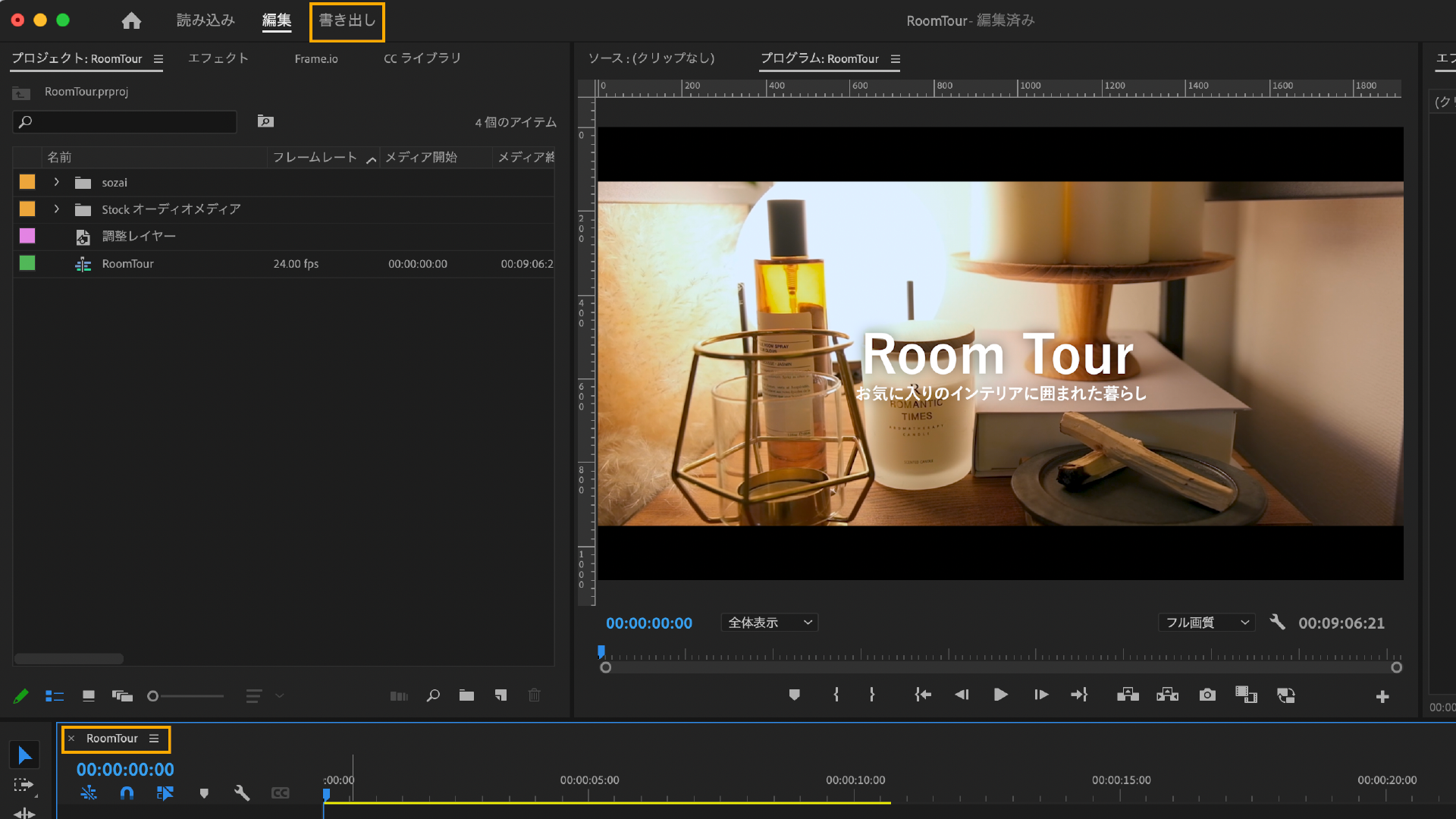Switch to the 書き出し export tab
Viewport: 1456px width, 819px height.
tap(347, 21)
